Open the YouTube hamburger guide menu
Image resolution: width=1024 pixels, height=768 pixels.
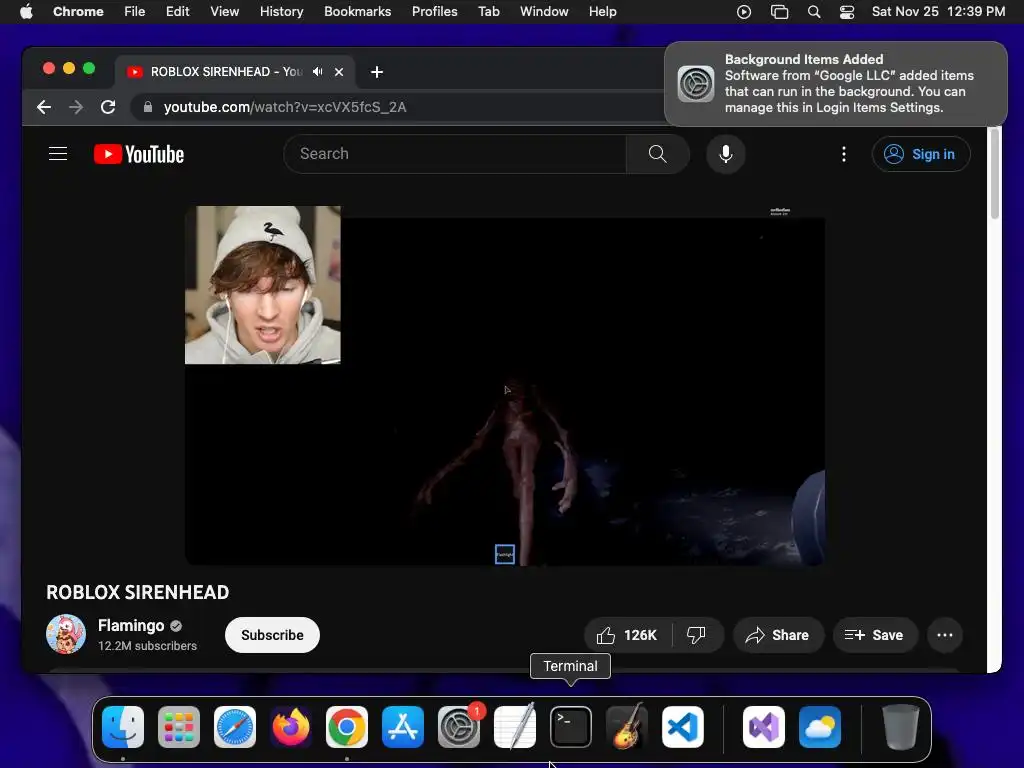coord(58,154)
